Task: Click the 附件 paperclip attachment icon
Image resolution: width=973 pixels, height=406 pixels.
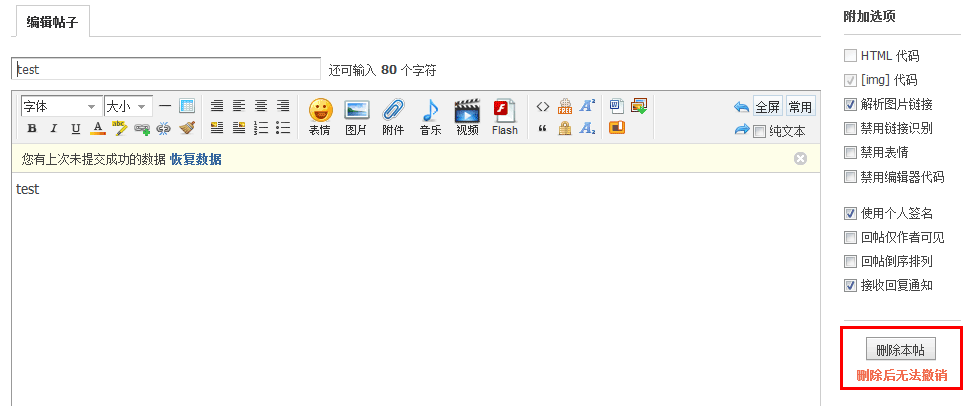Action: (393, 116)
